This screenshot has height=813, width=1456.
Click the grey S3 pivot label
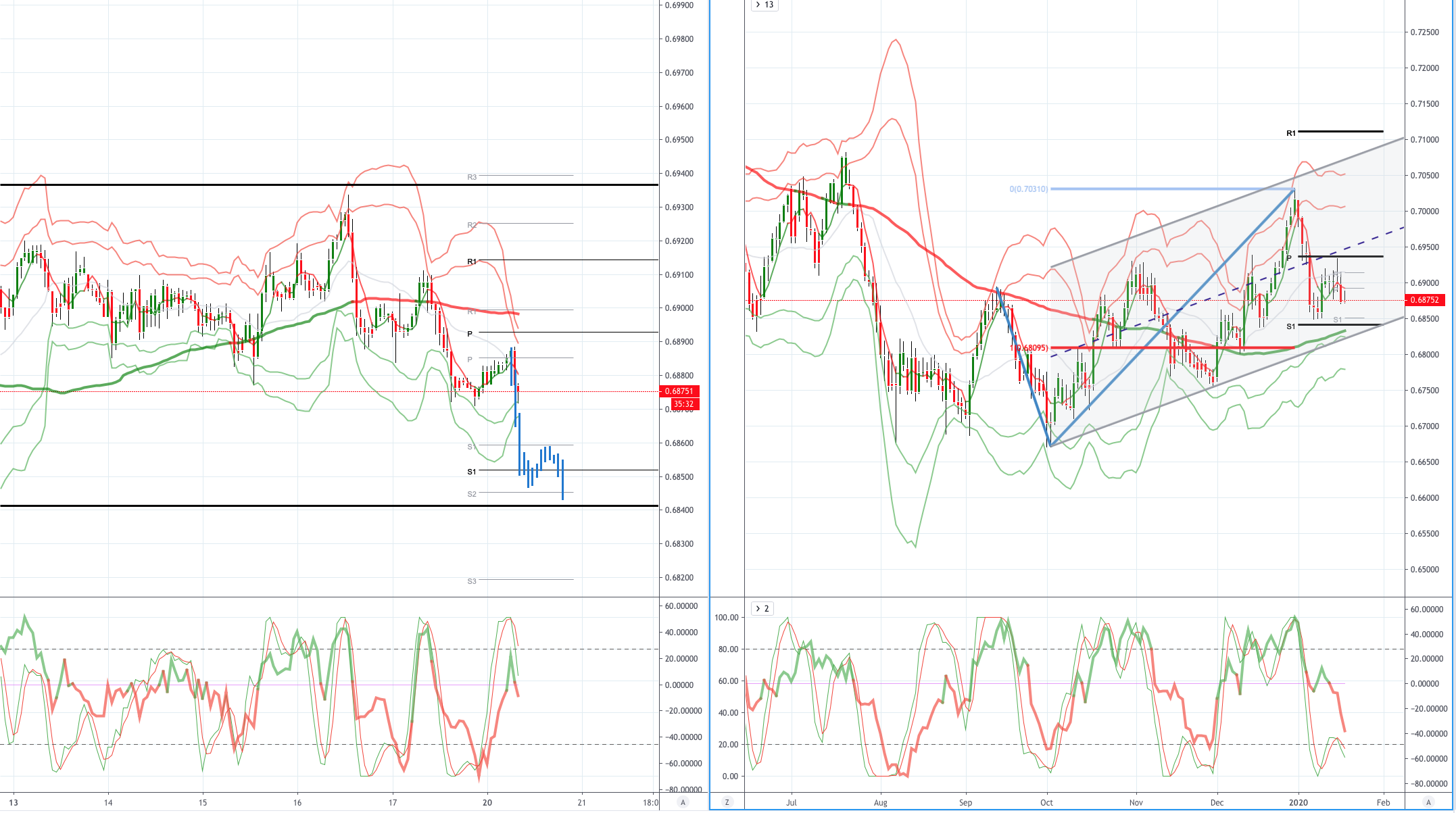(472, 581)
